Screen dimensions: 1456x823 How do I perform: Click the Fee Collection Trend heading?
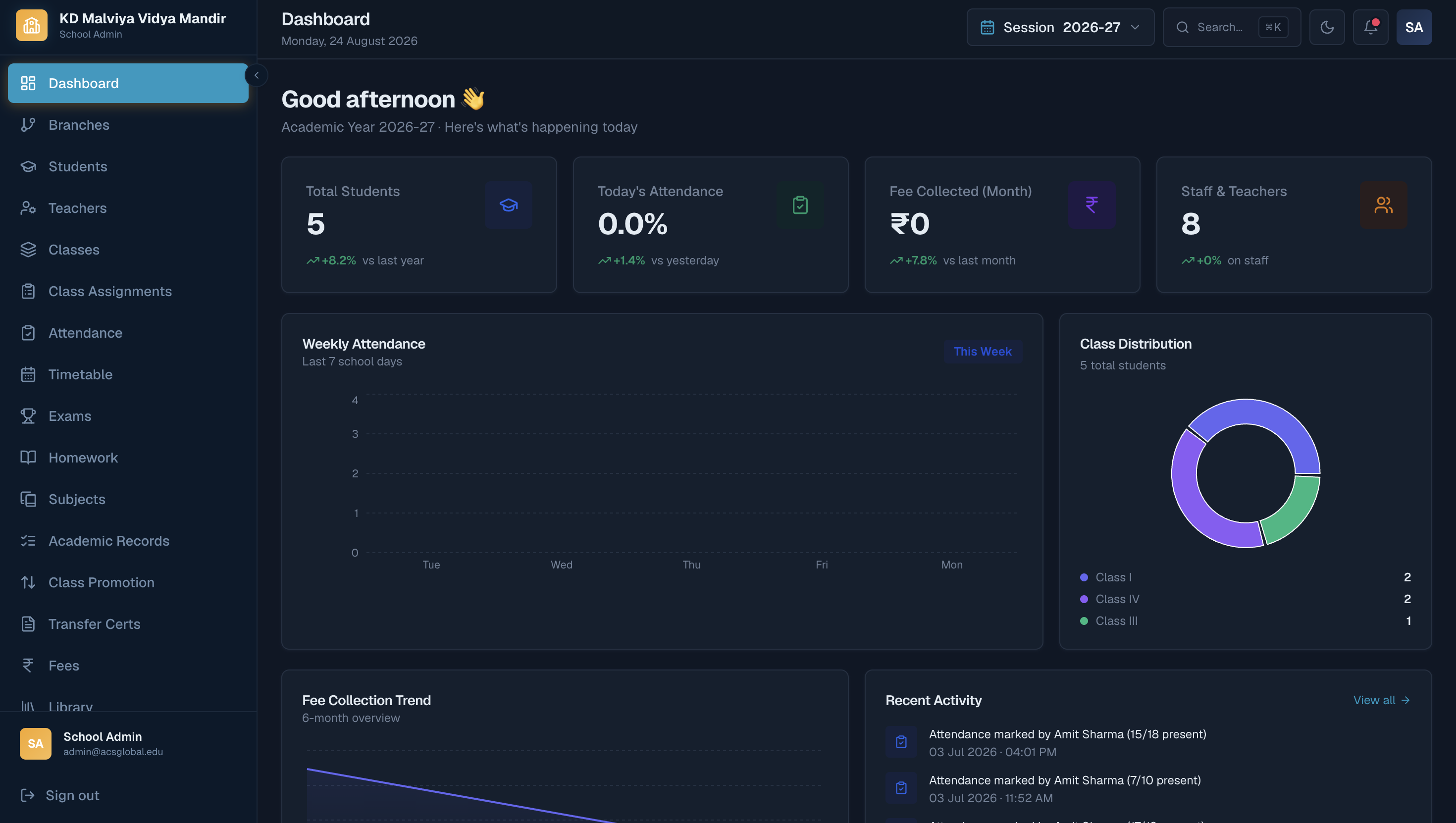(366, 700)
